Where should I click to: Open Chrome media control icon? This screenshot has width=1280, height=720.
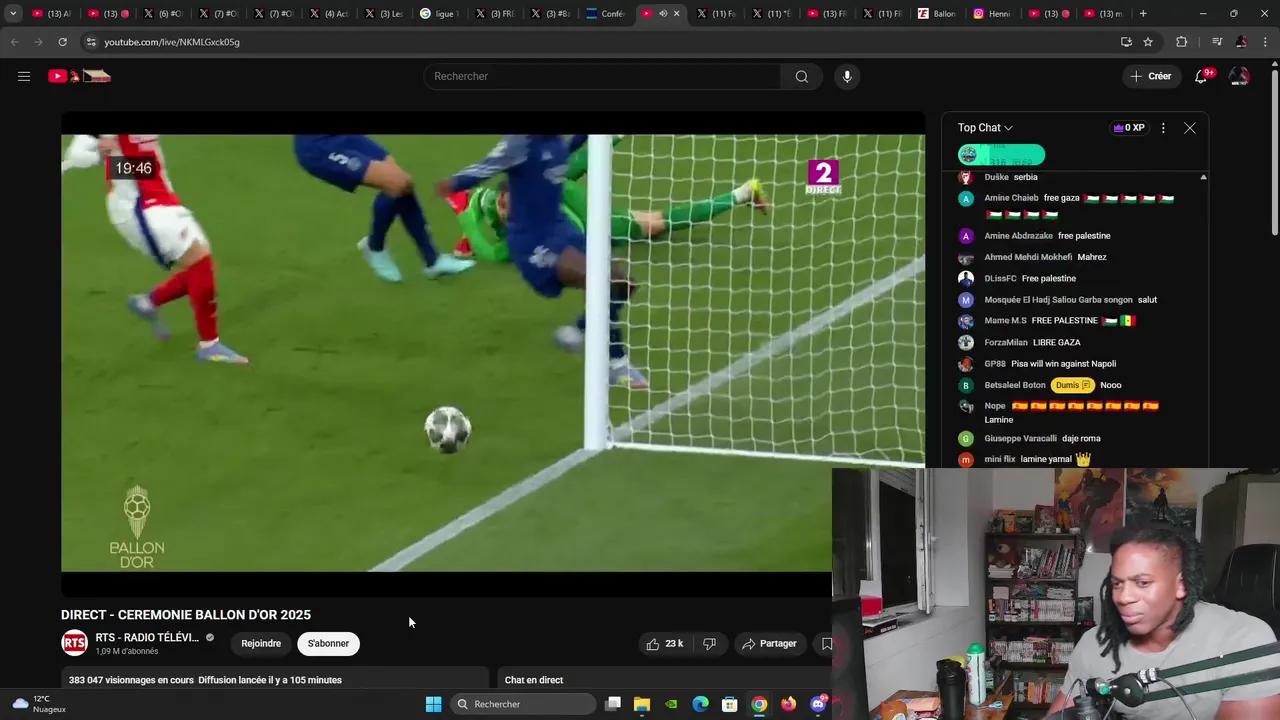pos(1217,42)
